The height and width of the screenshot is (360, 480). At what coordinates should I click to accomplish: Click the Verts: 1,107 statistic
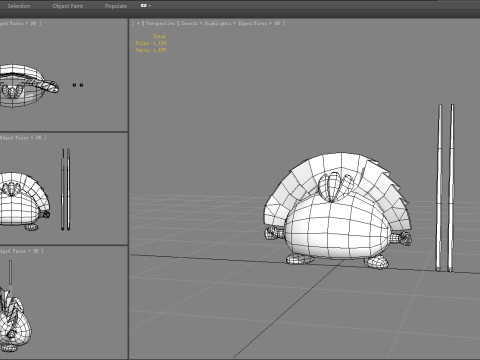151,50
